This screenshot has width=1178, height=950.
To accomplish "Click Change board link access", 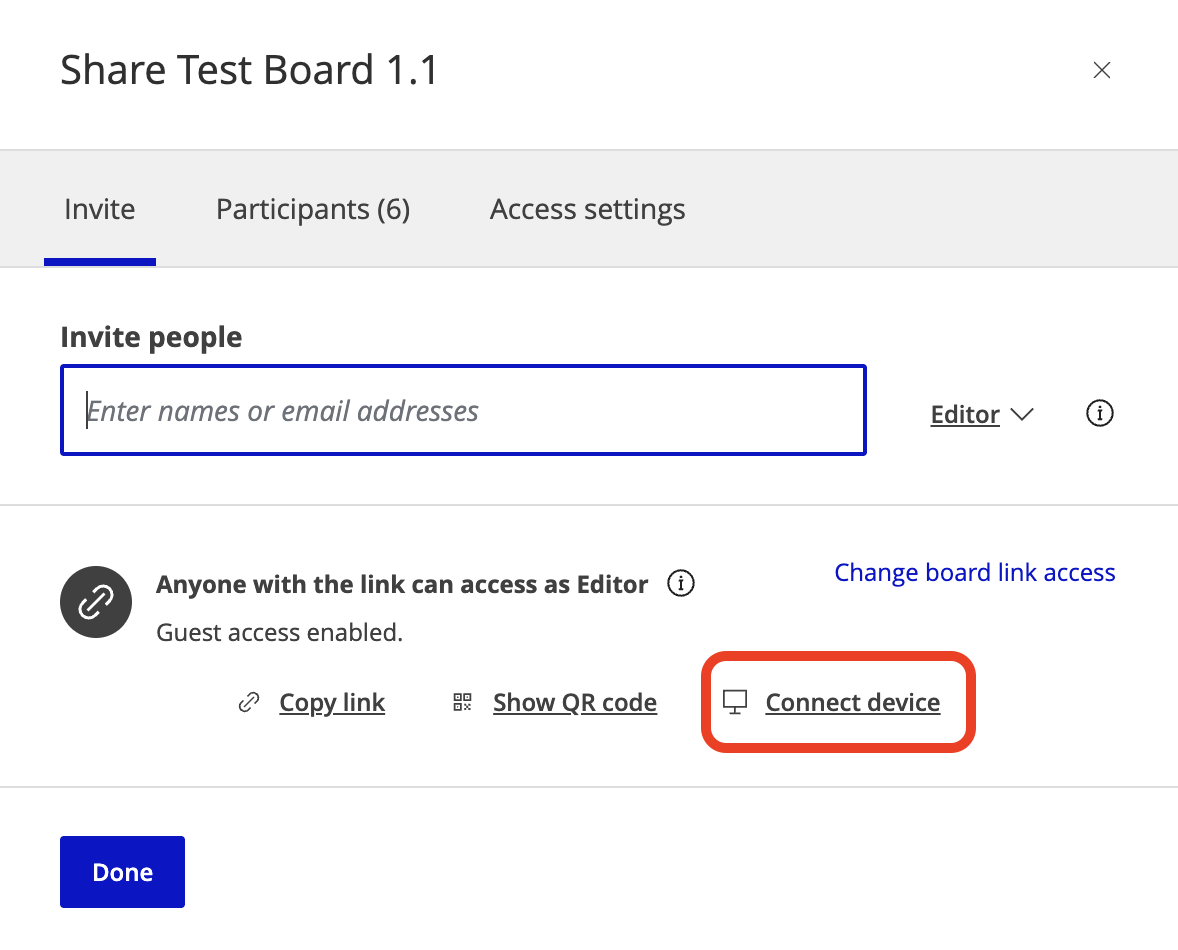I will click(x=974, y=572).
